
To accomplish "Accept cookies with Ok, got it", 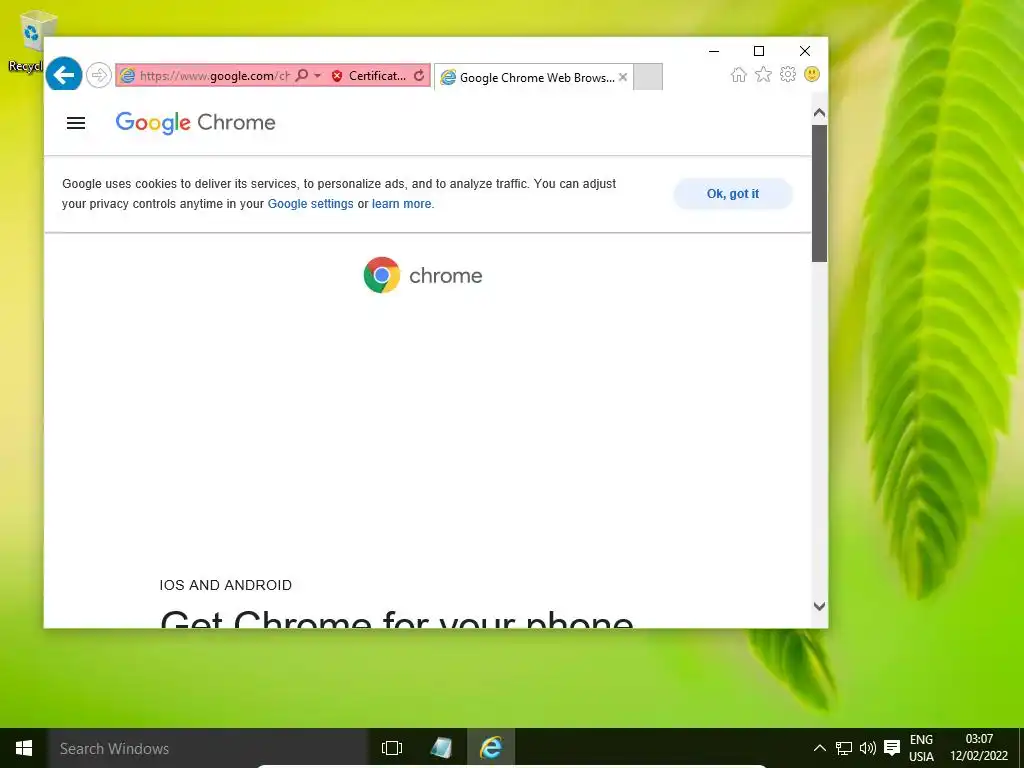I will click(x=733, y=194).
